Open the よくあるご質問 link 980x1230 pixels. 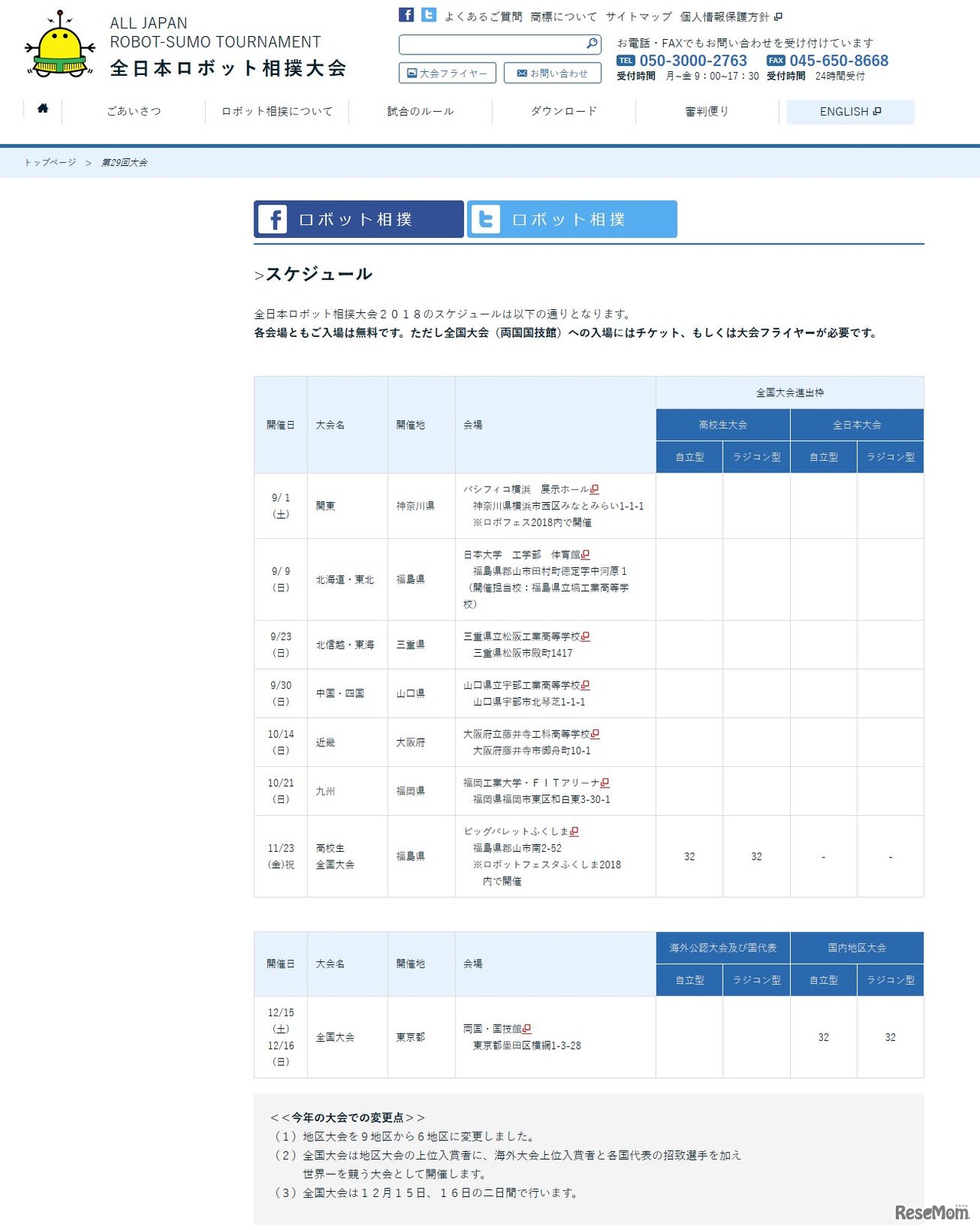(483, 17)
